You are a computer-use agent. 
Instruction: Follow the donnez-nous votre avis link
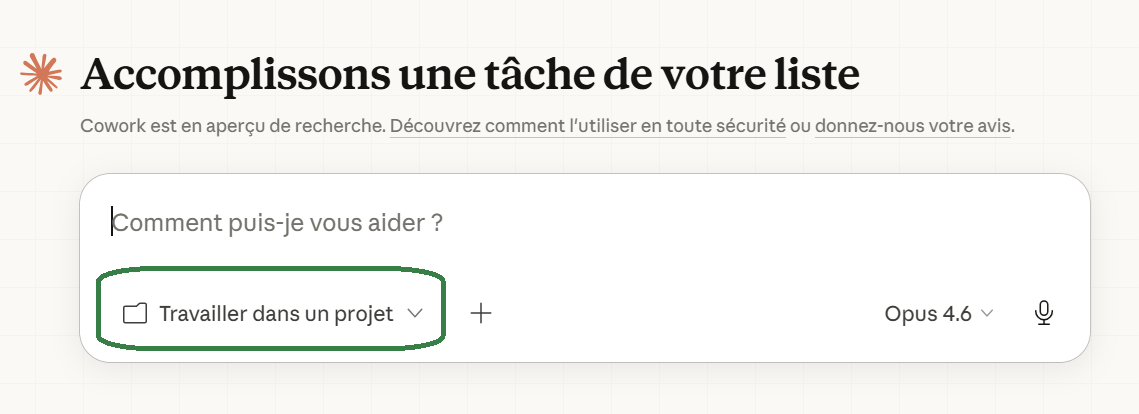(x=912, y=126)
